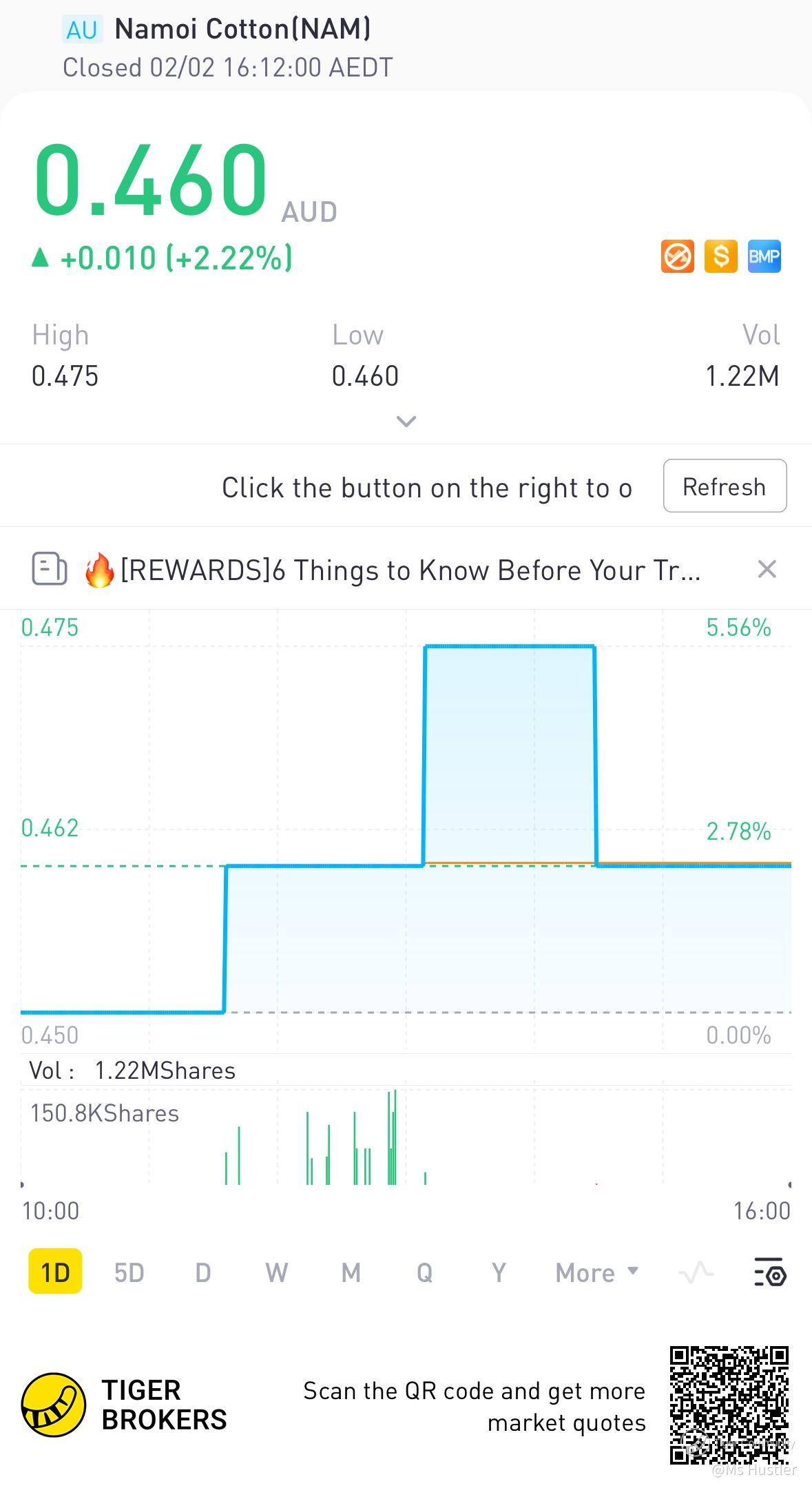Tap the AU market tag icon

(81, 30)
